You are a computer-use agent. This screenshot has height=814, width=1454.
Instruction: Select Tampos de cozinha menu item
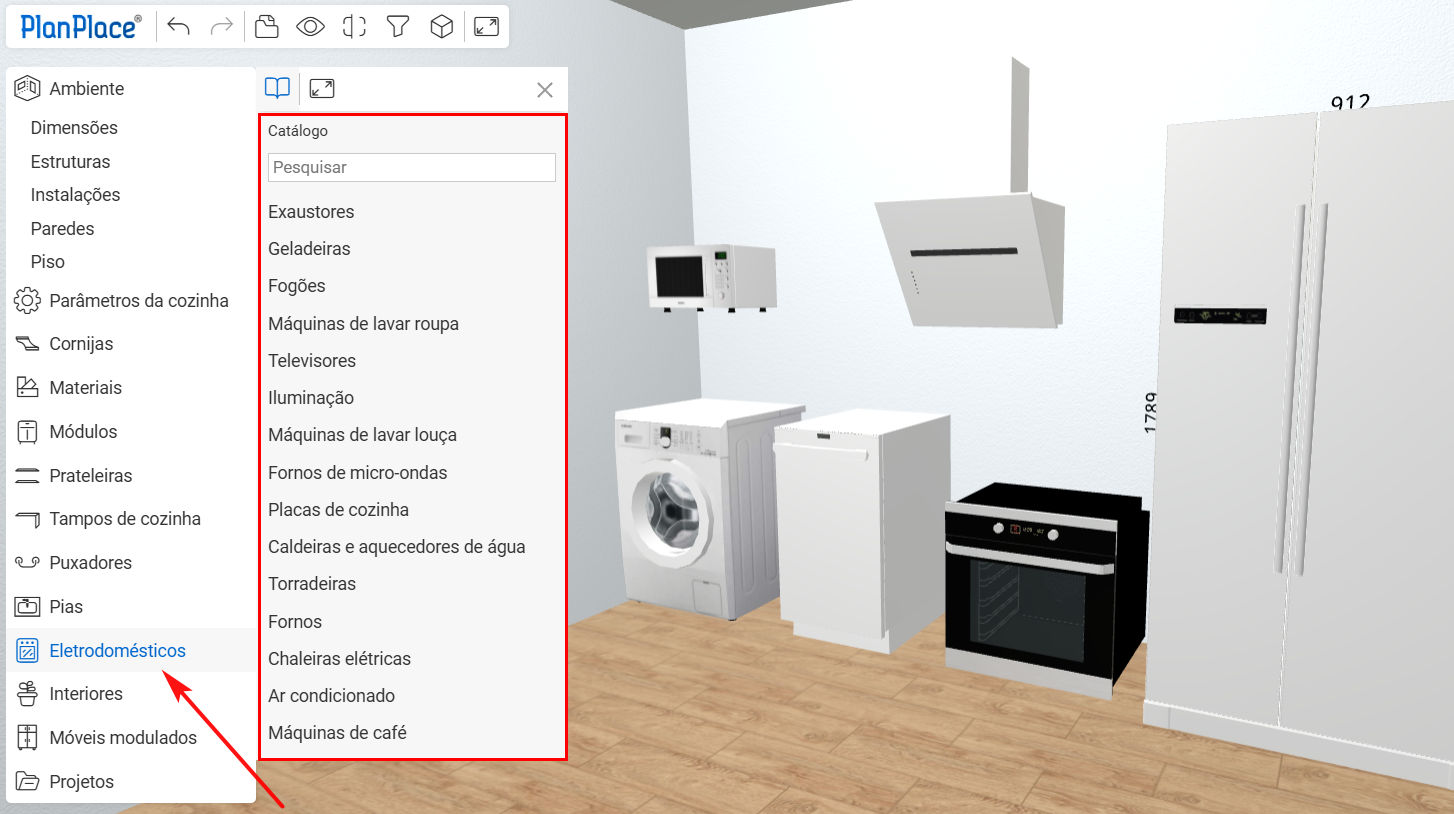click(x=125, y=519)
